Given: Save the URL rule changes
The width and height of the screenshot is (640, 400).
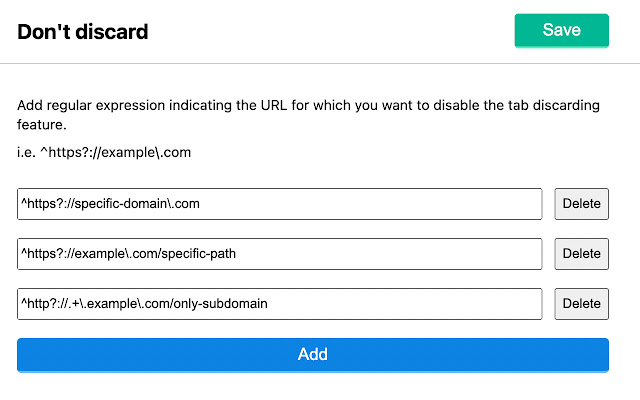Looking at the screenshot, I should [x=561, y=30].
